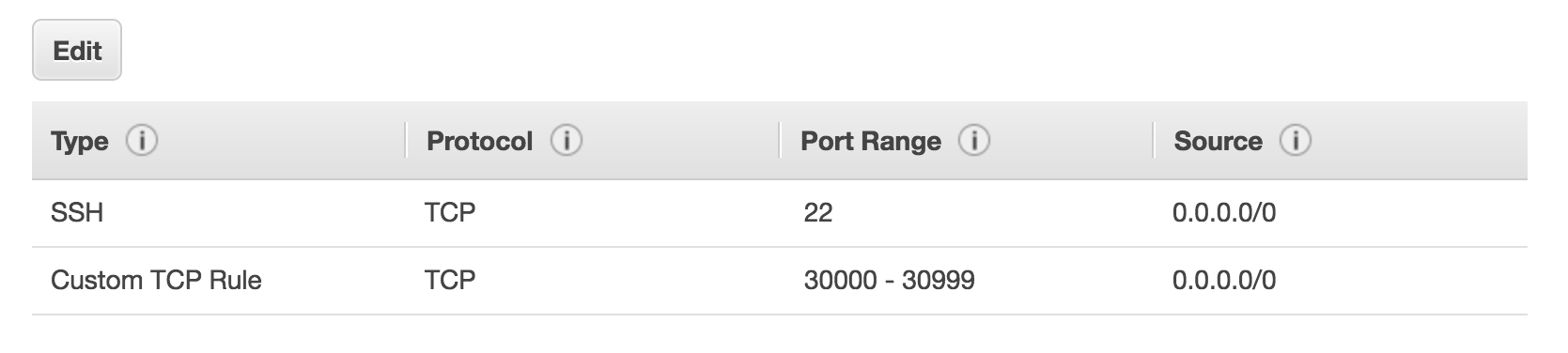
Task: Click the divider between Protocol and Port Range
Action: [x=780, y=141]
